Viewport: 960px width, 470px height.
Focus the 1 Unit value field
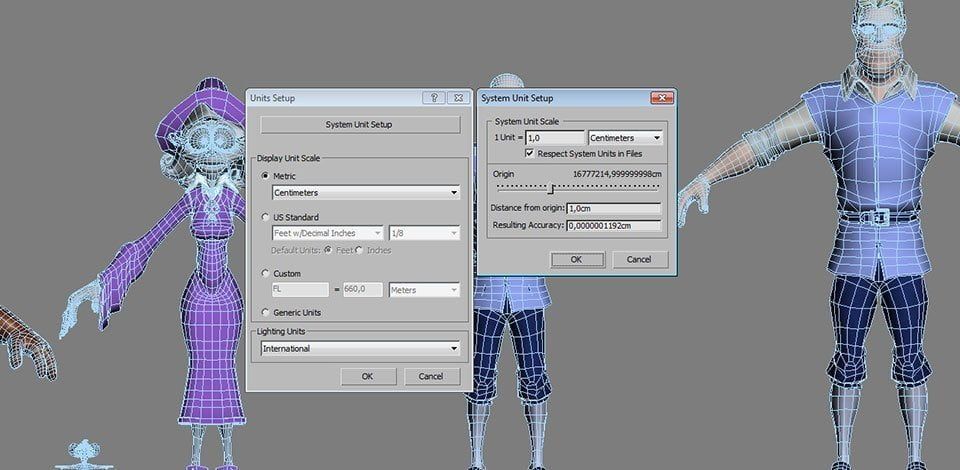[x=555, y=138]
